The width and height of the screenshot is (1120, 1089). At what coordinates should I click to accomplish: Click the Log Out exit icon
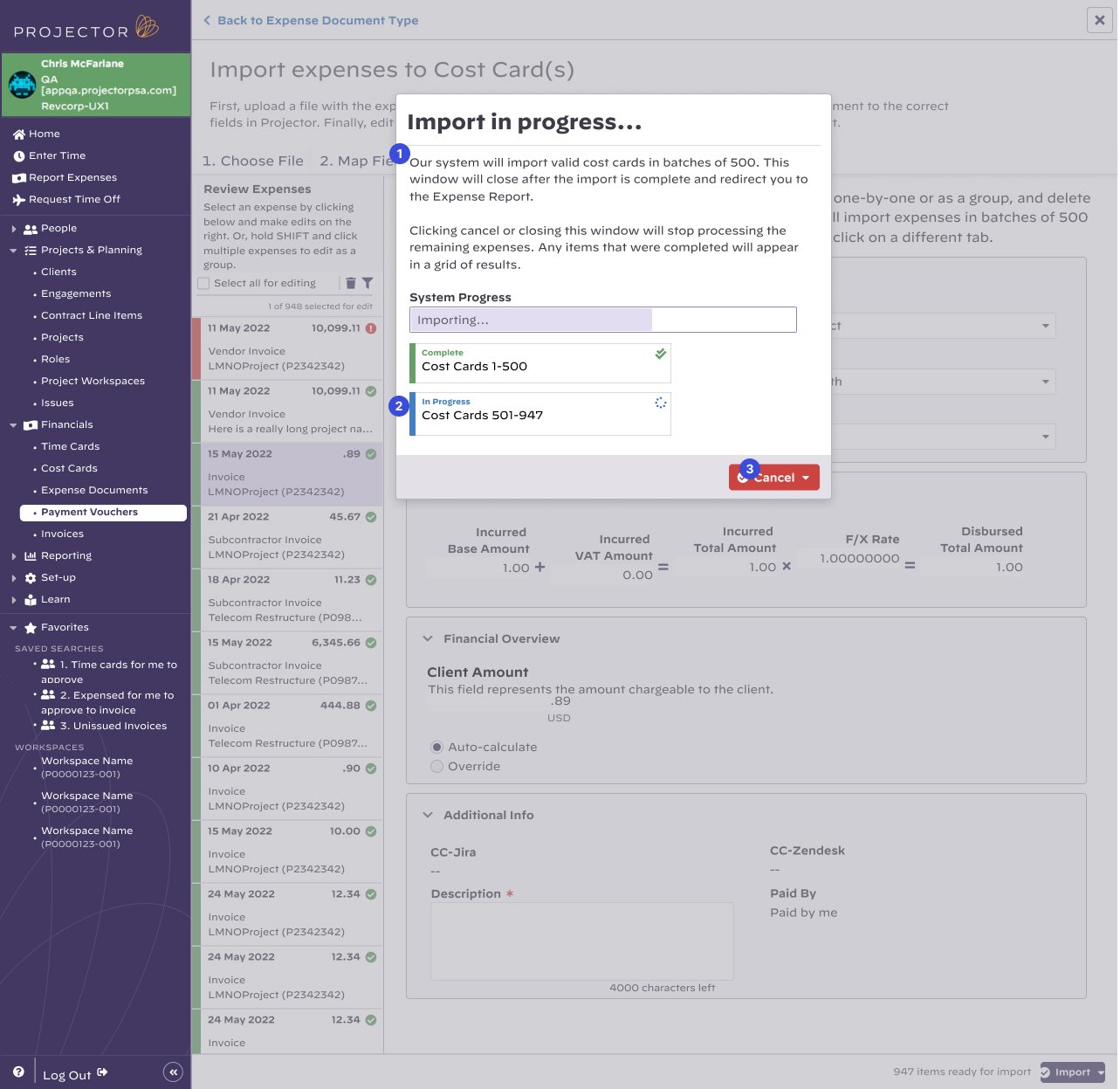pos(102,1072)
